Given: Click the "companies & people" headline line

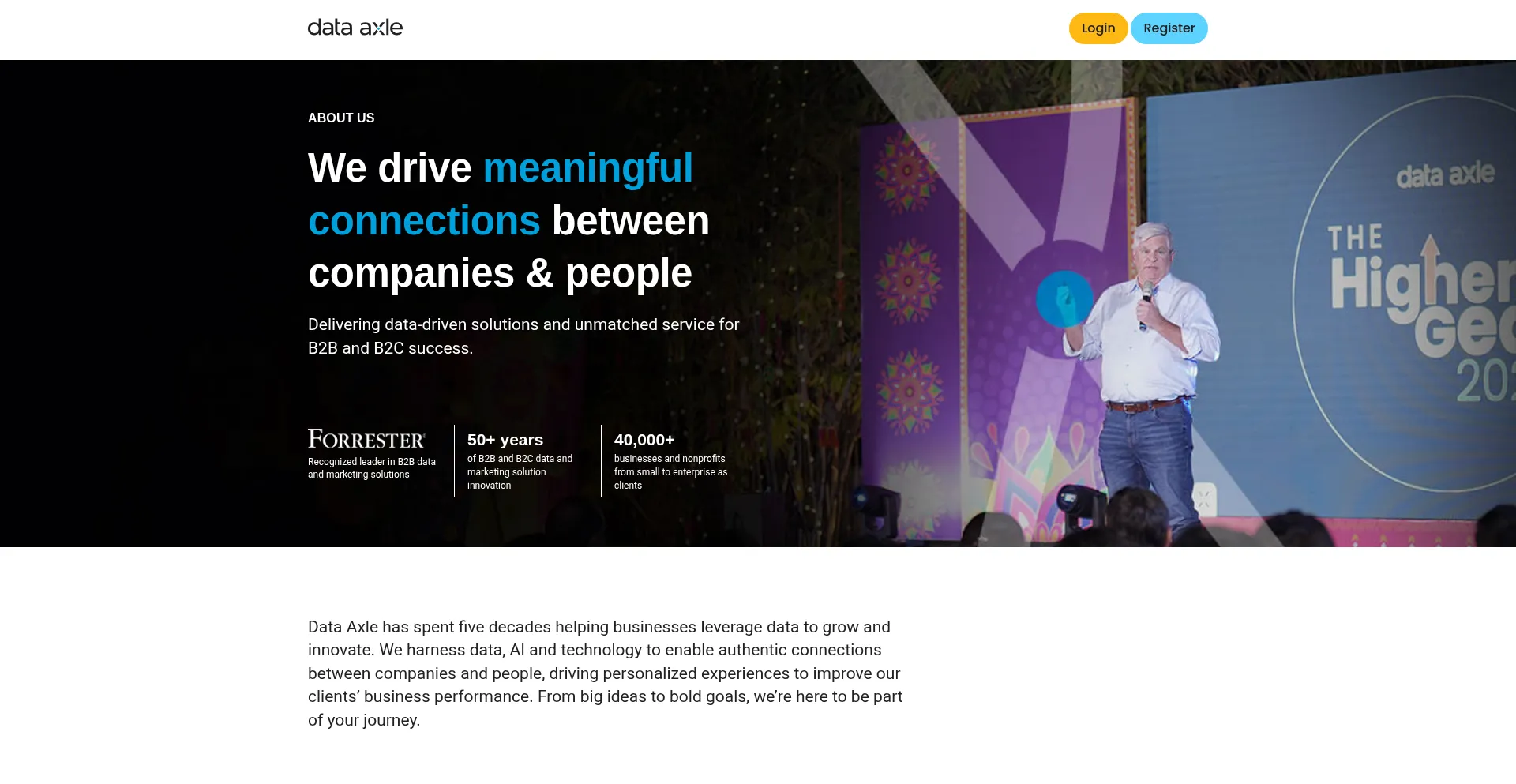Looking at the screenshot, I should [x=500, y=273].
